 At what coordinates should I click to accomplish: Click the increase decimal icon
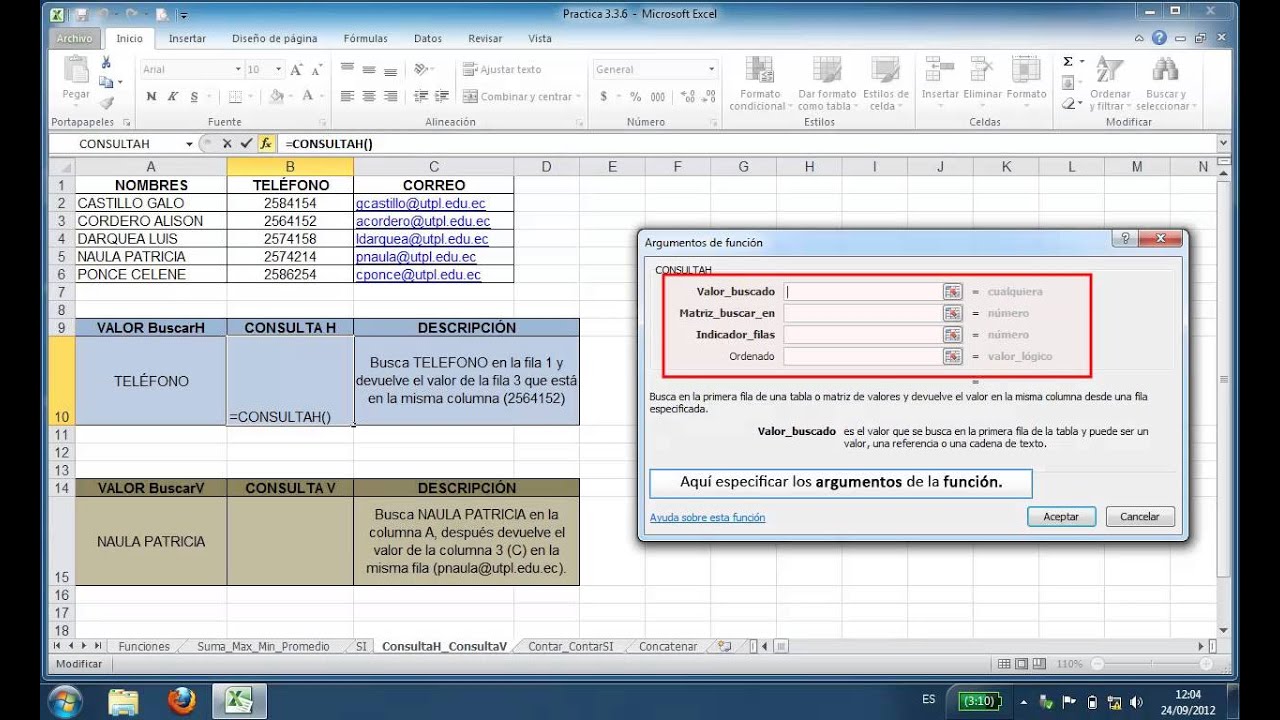(688, 97)
